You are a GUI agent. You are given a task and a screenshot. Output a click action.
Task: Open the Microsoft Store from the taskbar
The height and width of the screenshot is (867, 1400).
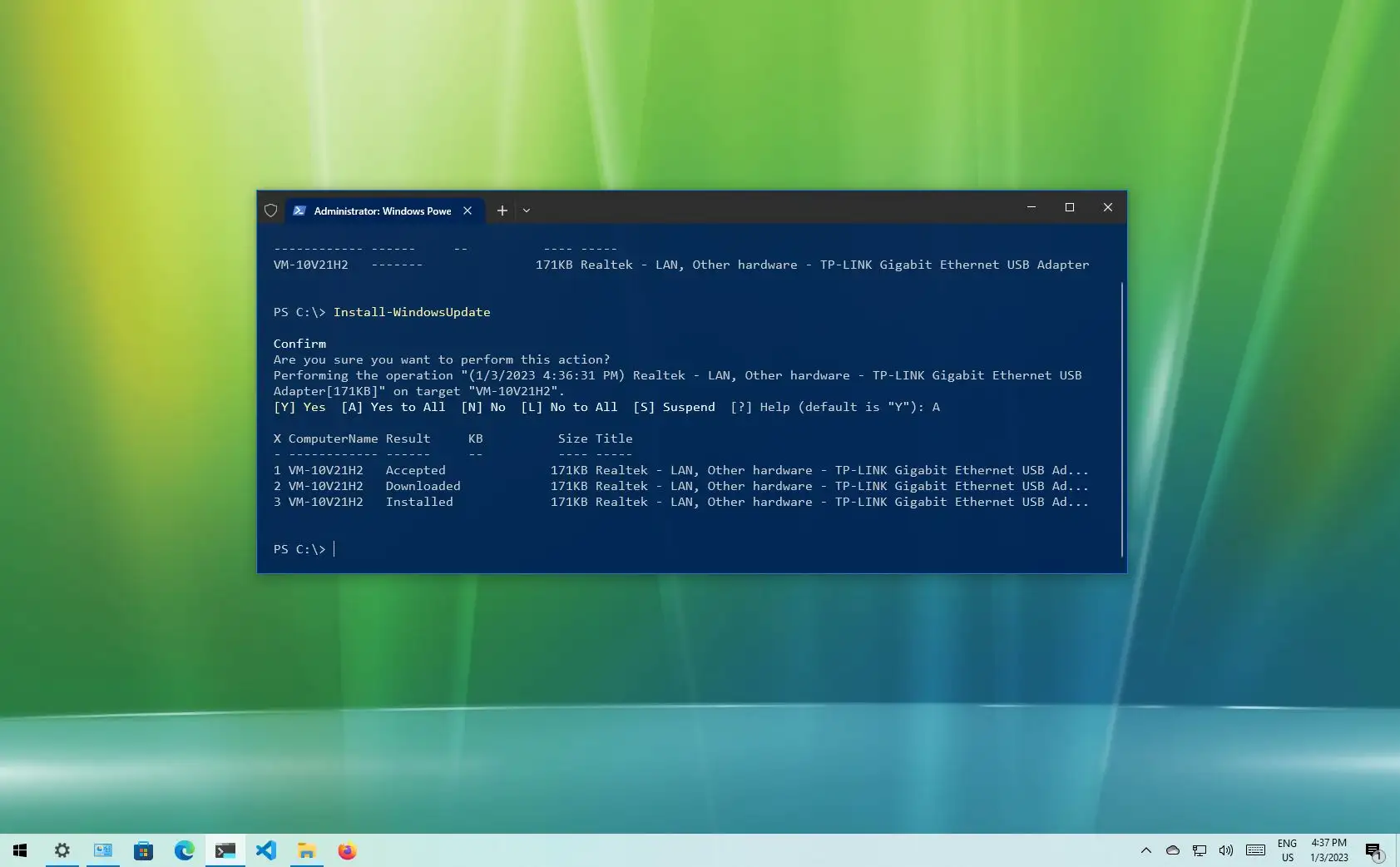tap(144, 850)
